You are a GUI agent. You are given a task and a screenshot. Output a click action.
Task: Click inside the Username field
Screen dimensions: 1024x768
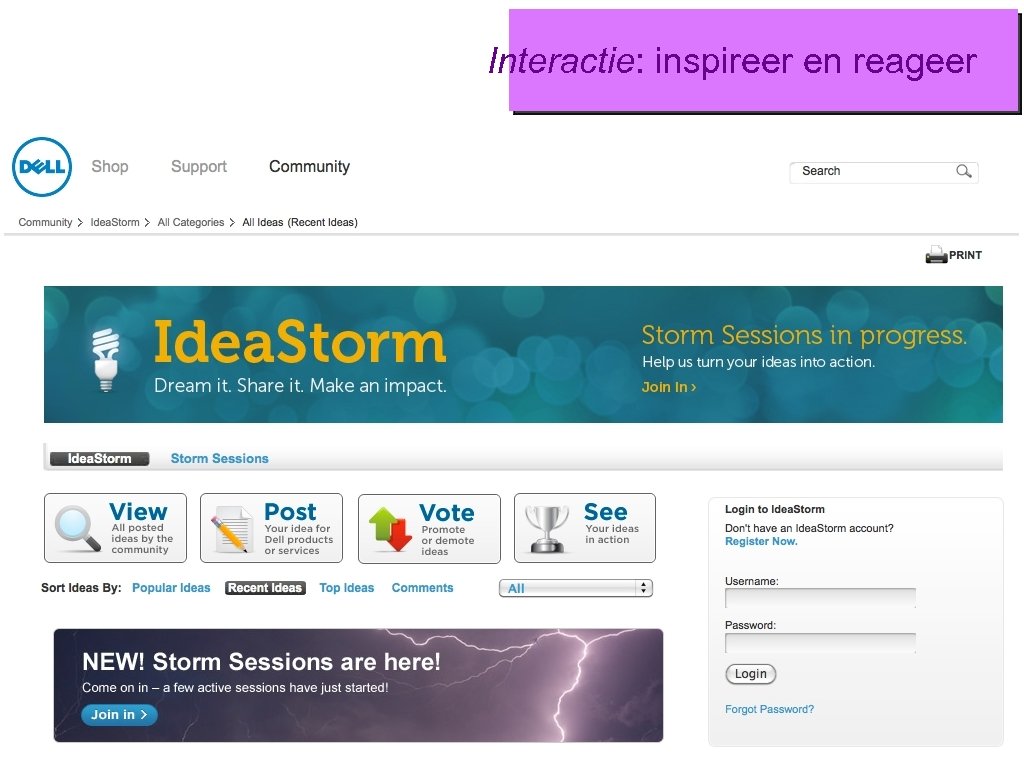point(820,598)
